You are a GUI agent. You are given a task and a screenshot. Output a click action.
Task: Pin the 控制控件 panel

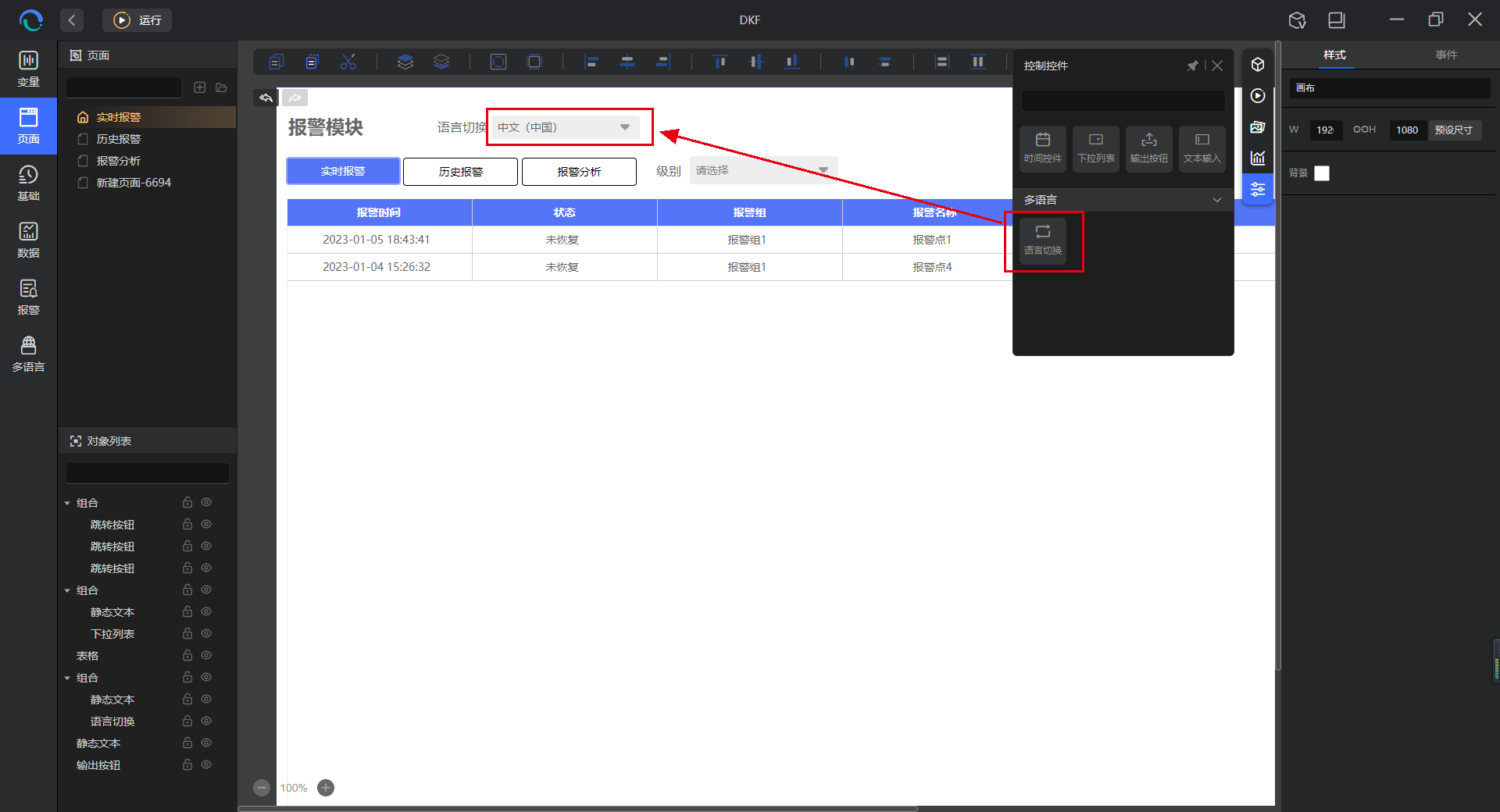1192,66
